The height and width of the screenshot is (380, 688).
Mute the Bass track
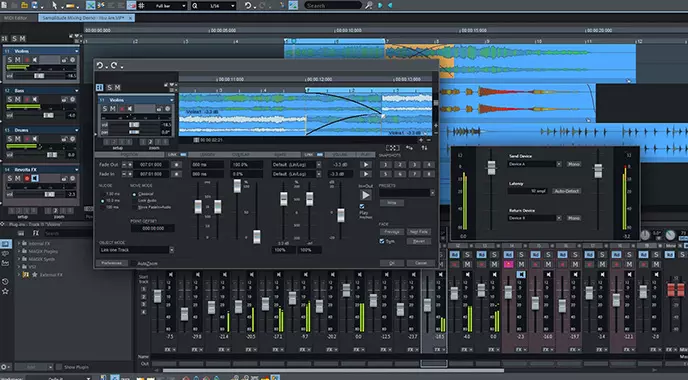(18, 99)
